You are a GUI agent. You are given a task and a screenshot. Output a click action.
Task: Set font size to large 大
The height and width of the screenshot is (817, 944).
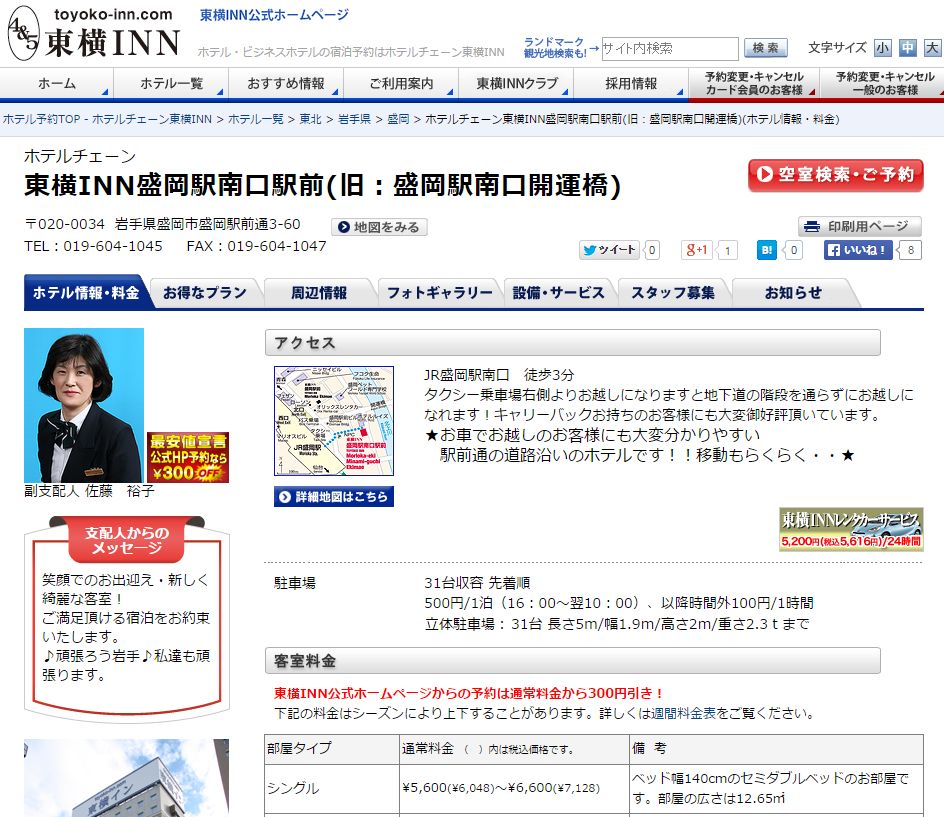[932, 48]
